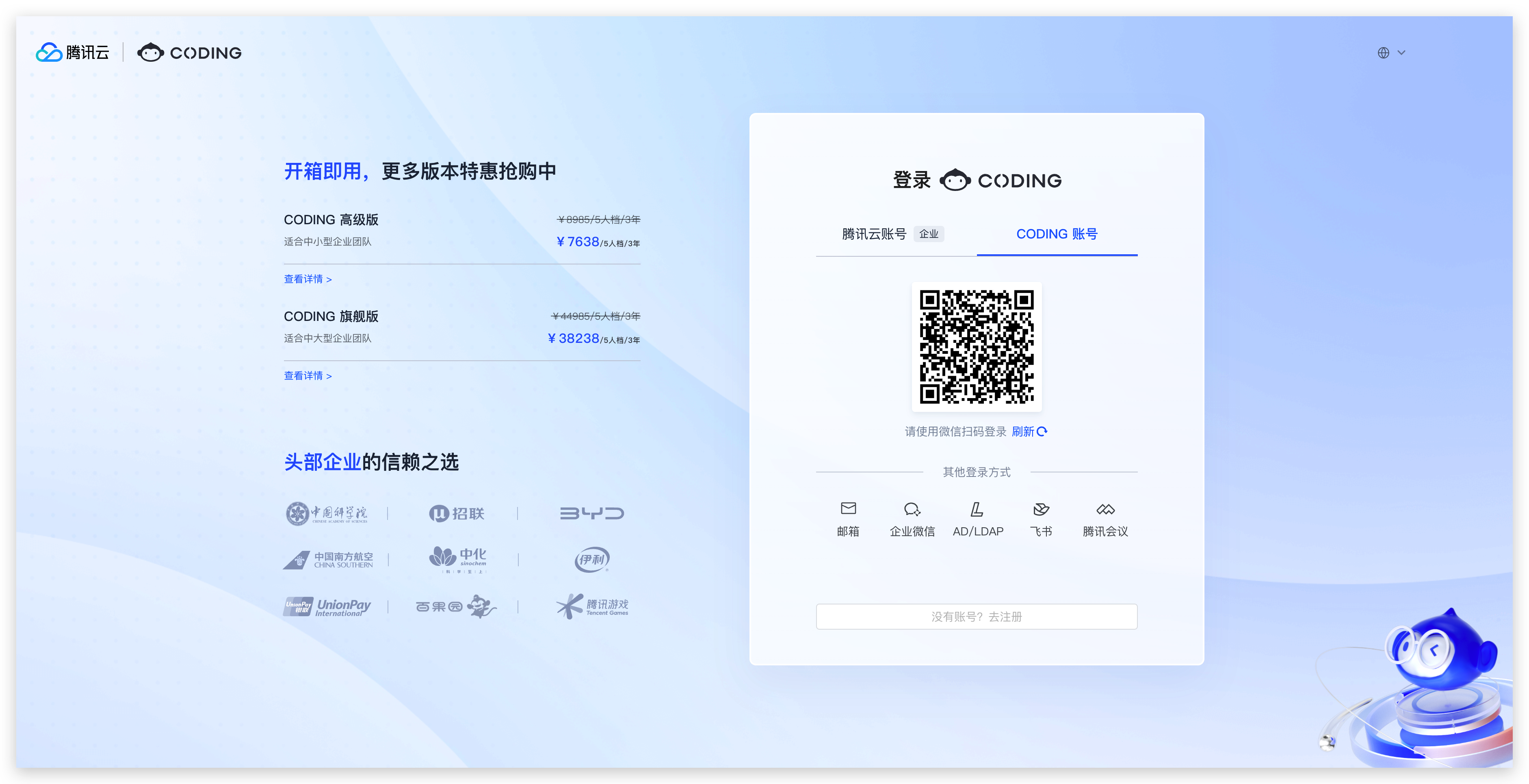Open the language globe selector

1383,53
